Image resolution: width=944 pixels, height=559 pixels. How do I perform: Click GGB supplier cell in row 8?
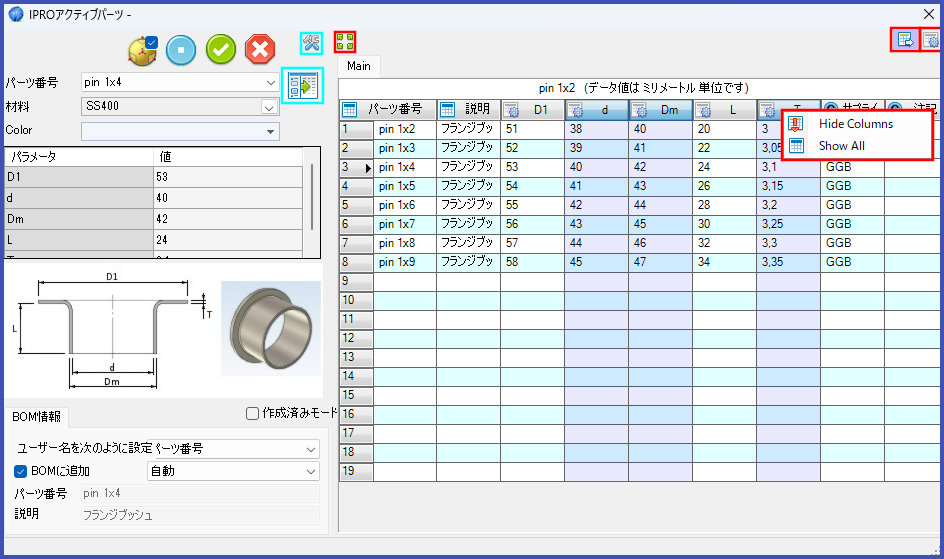point(852,262)
